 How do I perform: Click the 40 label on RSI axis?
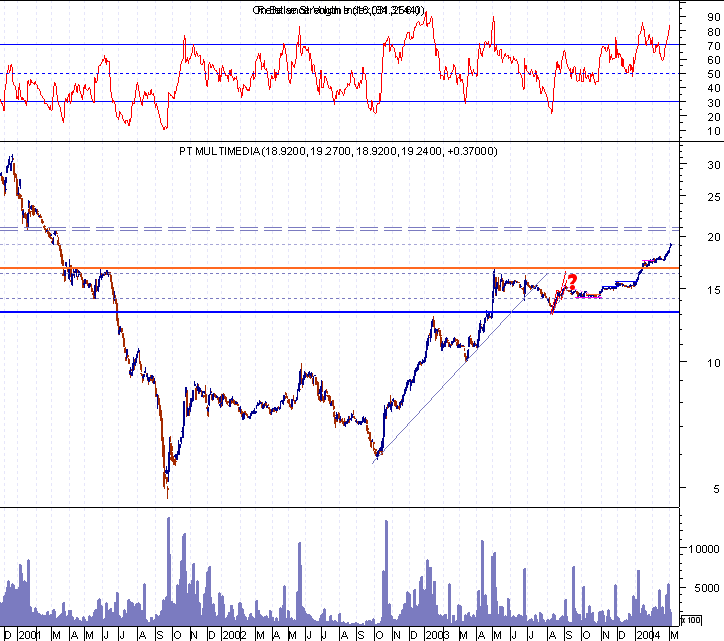[x=713, y=88]
